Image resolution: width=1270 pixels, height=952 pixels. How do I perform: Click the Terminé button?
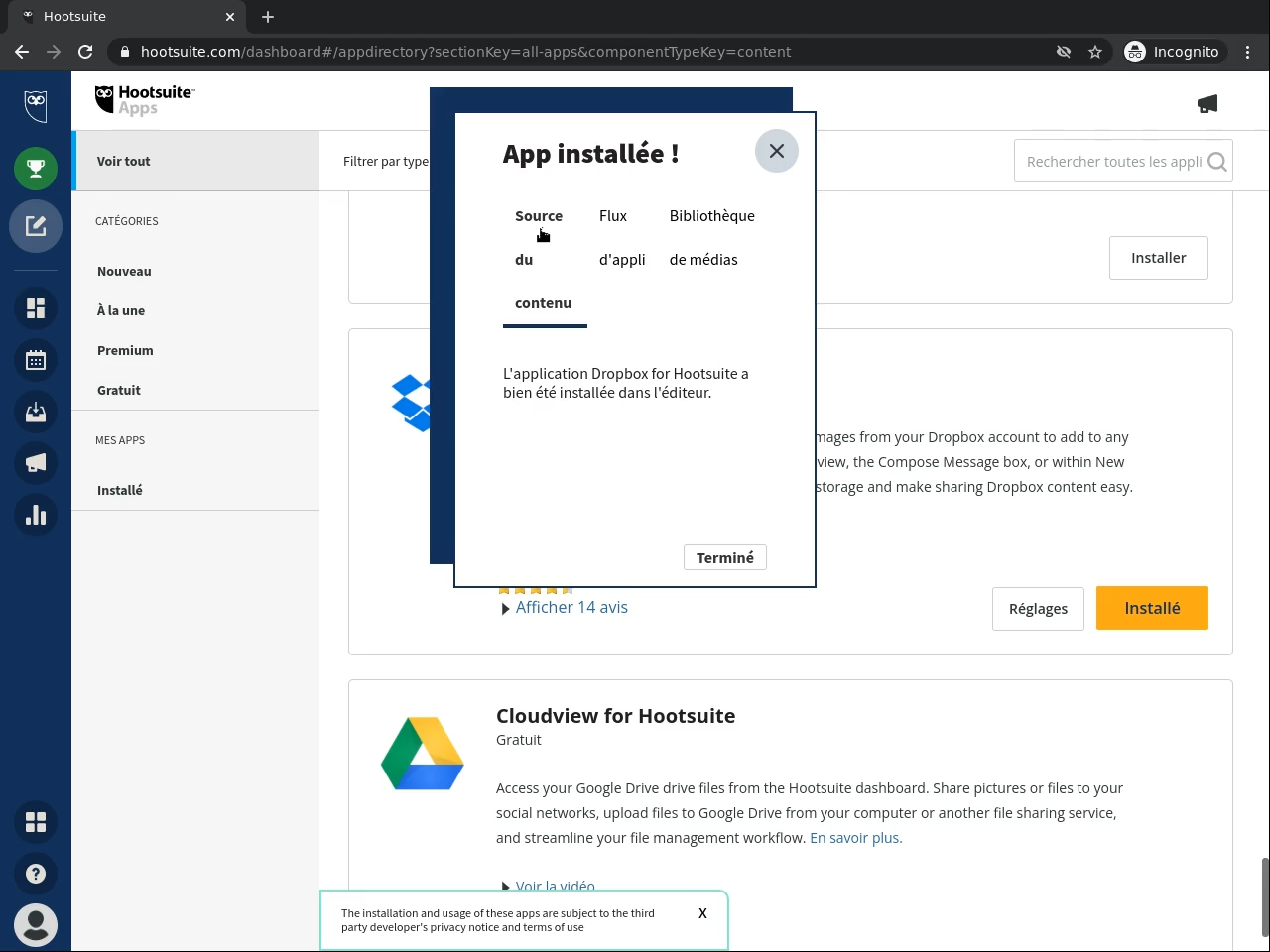(x=724, y=558)
